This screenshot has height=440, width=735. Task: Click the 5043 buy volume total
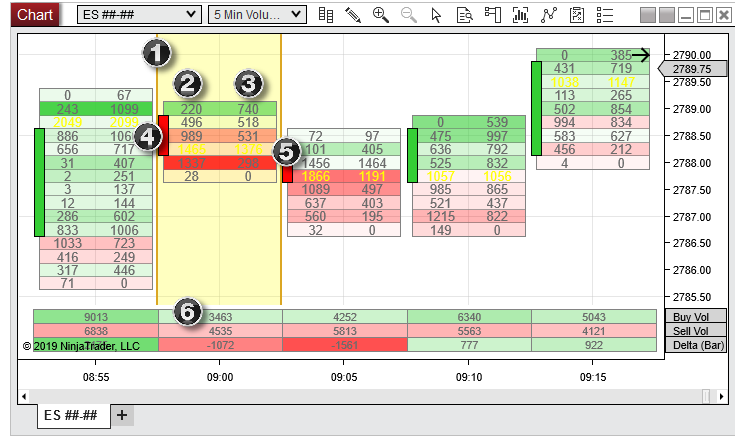(594, 317)
